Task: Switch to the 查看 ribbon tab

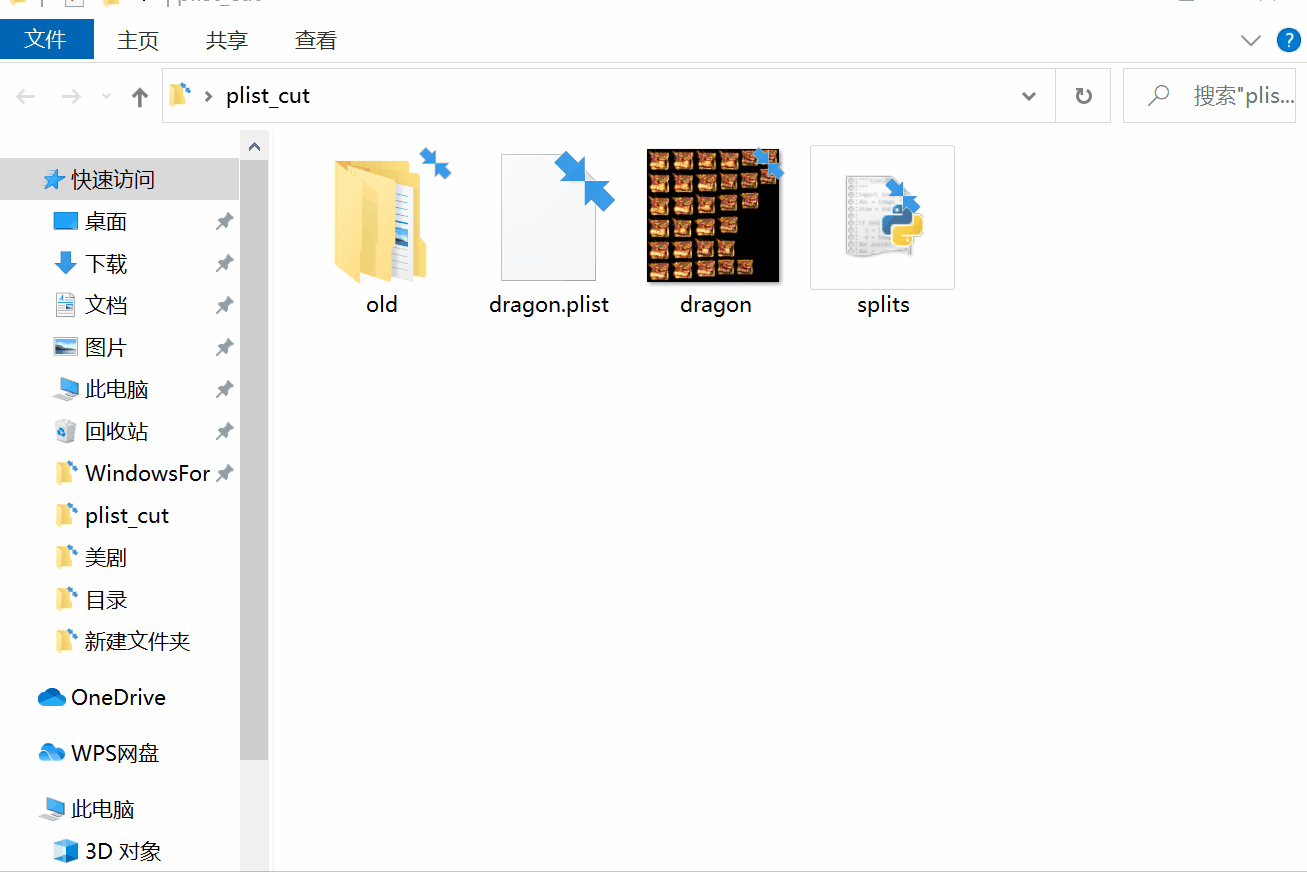Action: tap(315, 40)
